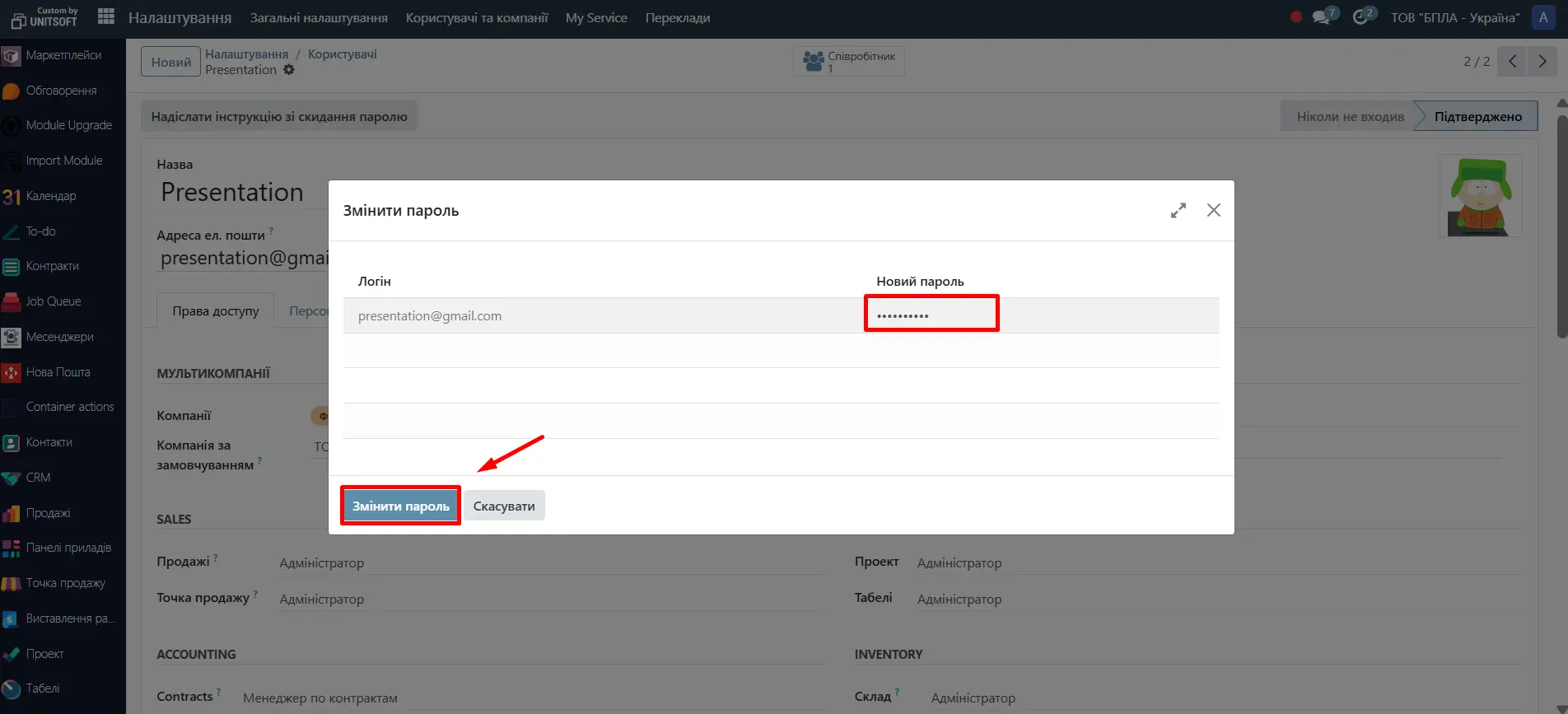Open the chat messages icon in top bar
Image resolution: width=1568 pixels, height=714 pixels.
(x=1323, y=17)
